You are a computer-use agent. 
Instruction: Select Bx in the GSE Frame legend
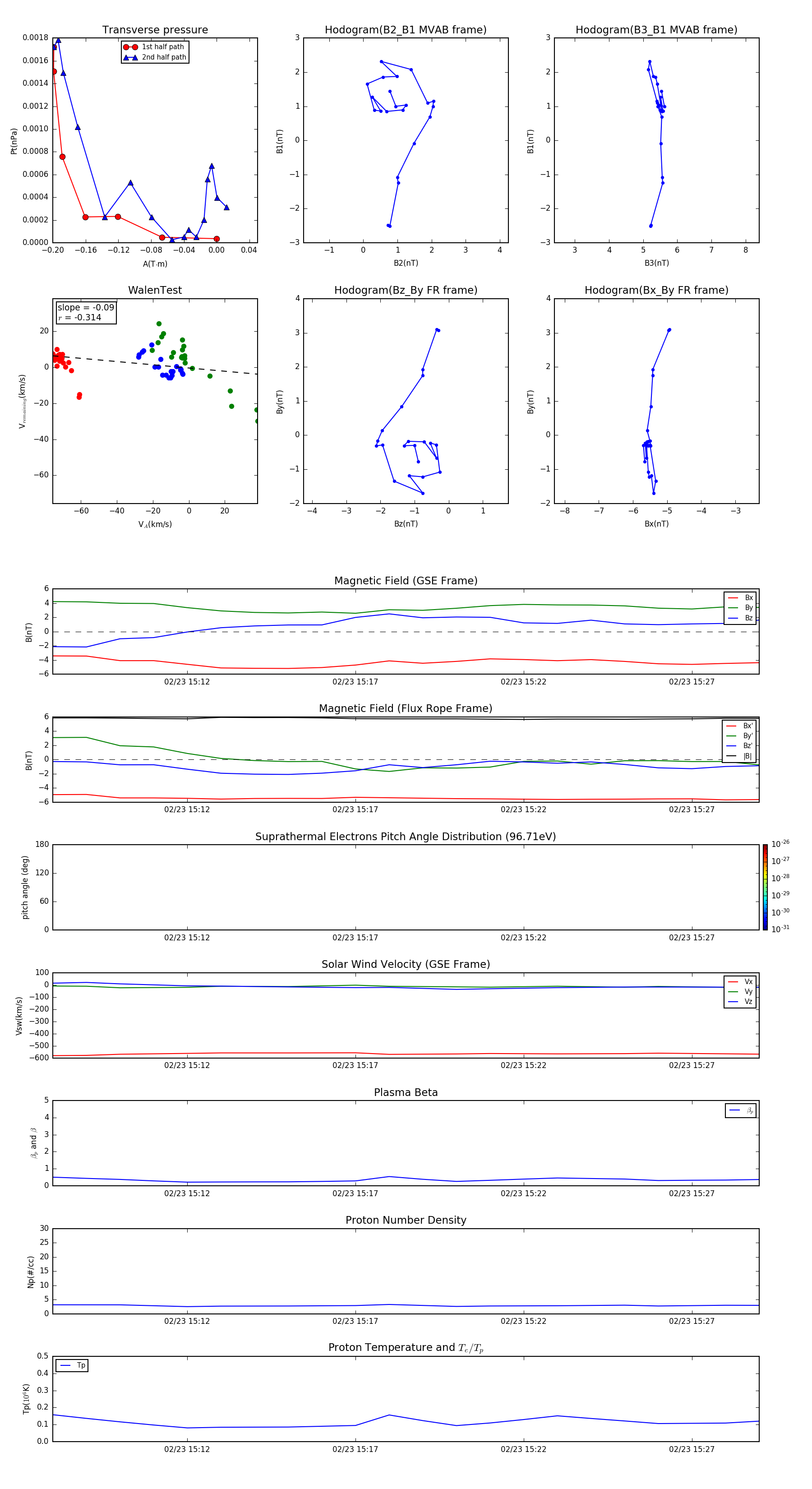[740, 598]
